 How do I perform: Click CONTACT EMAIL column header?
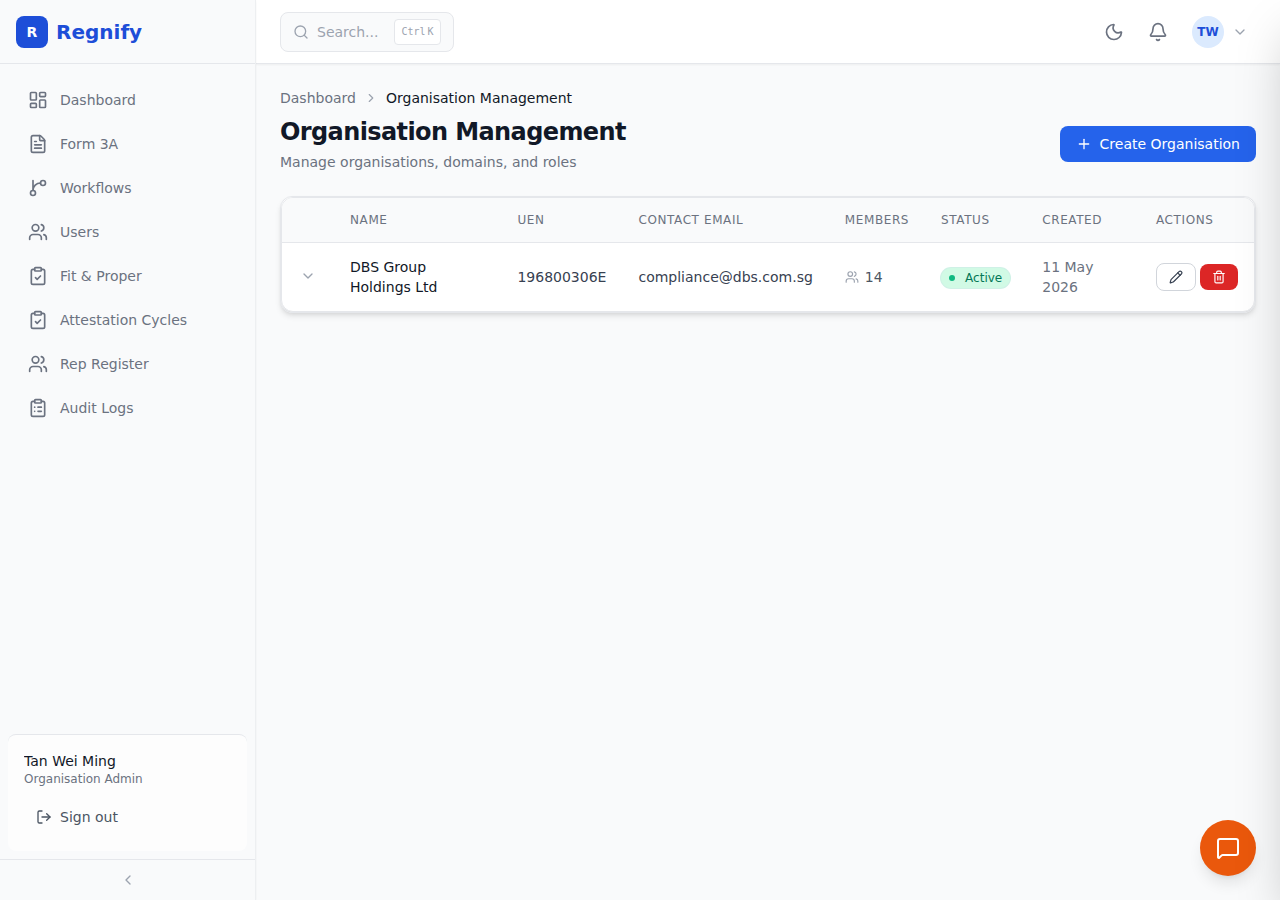coord(691,220)
